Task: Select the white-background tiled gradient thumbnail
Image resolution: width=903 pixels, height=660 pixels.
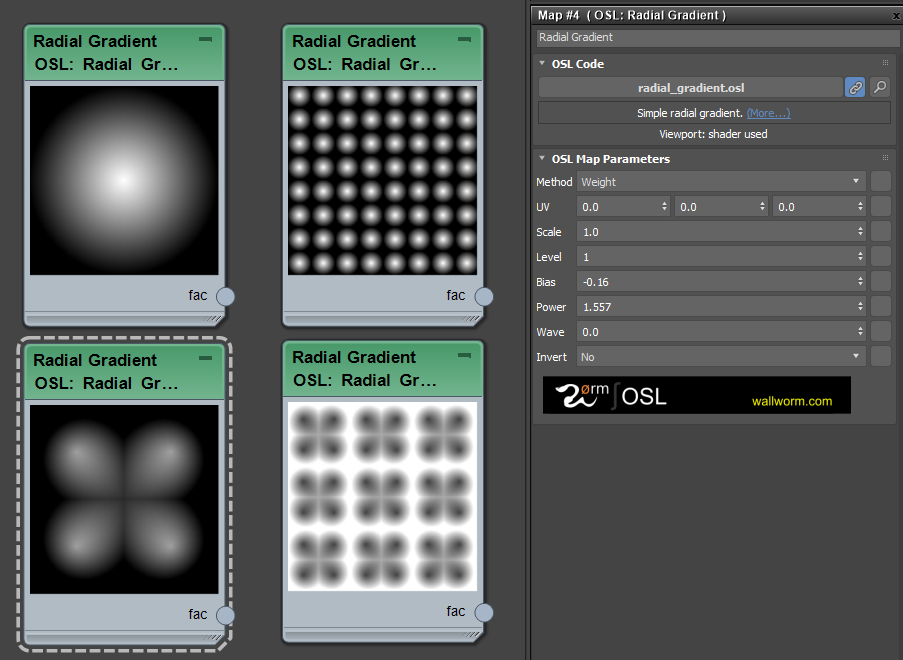Action: pyautogui.click(x=382, y=496)
